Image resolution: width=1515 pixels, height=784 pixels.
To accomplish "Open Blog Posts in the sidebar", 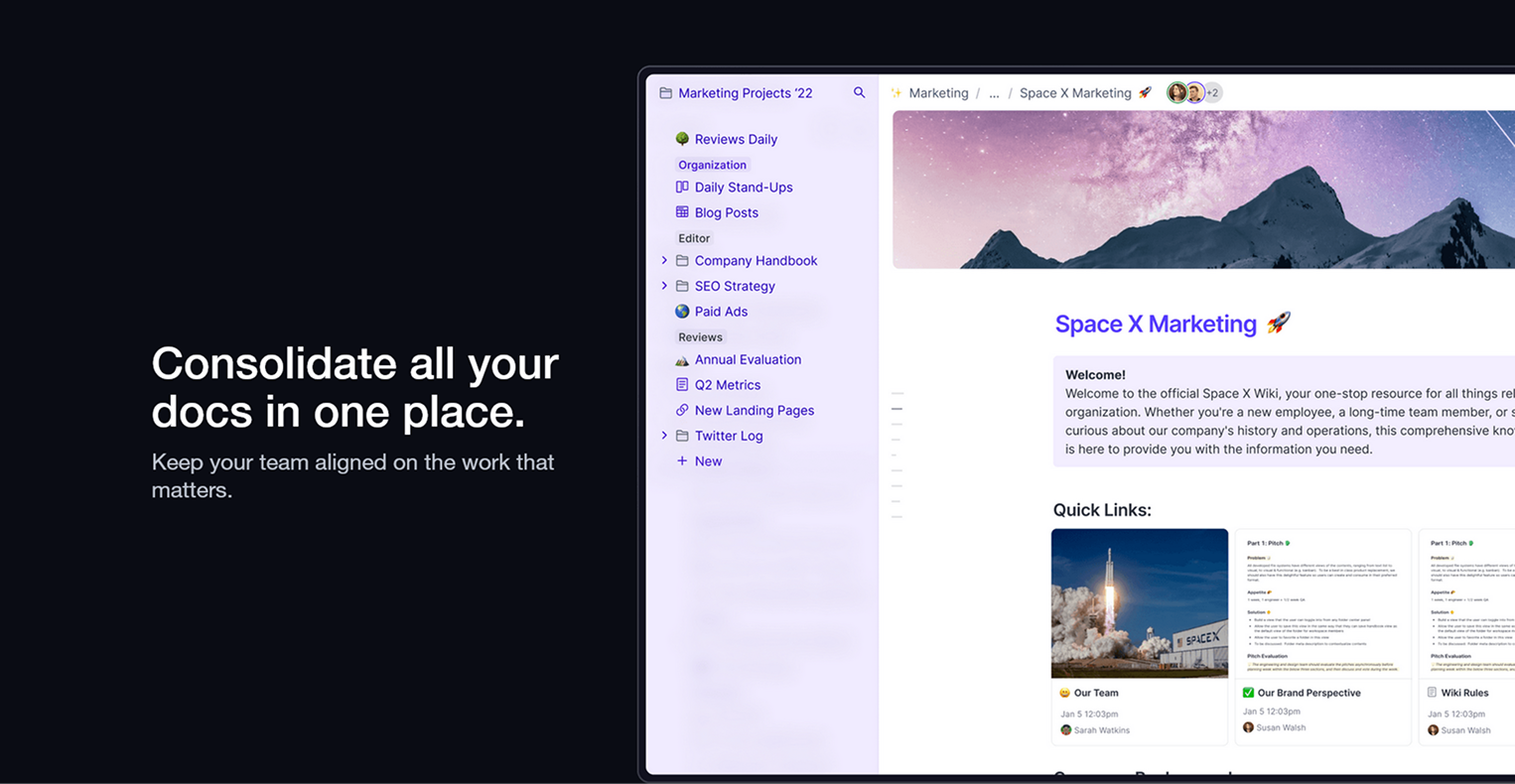I will pos(726,212).
